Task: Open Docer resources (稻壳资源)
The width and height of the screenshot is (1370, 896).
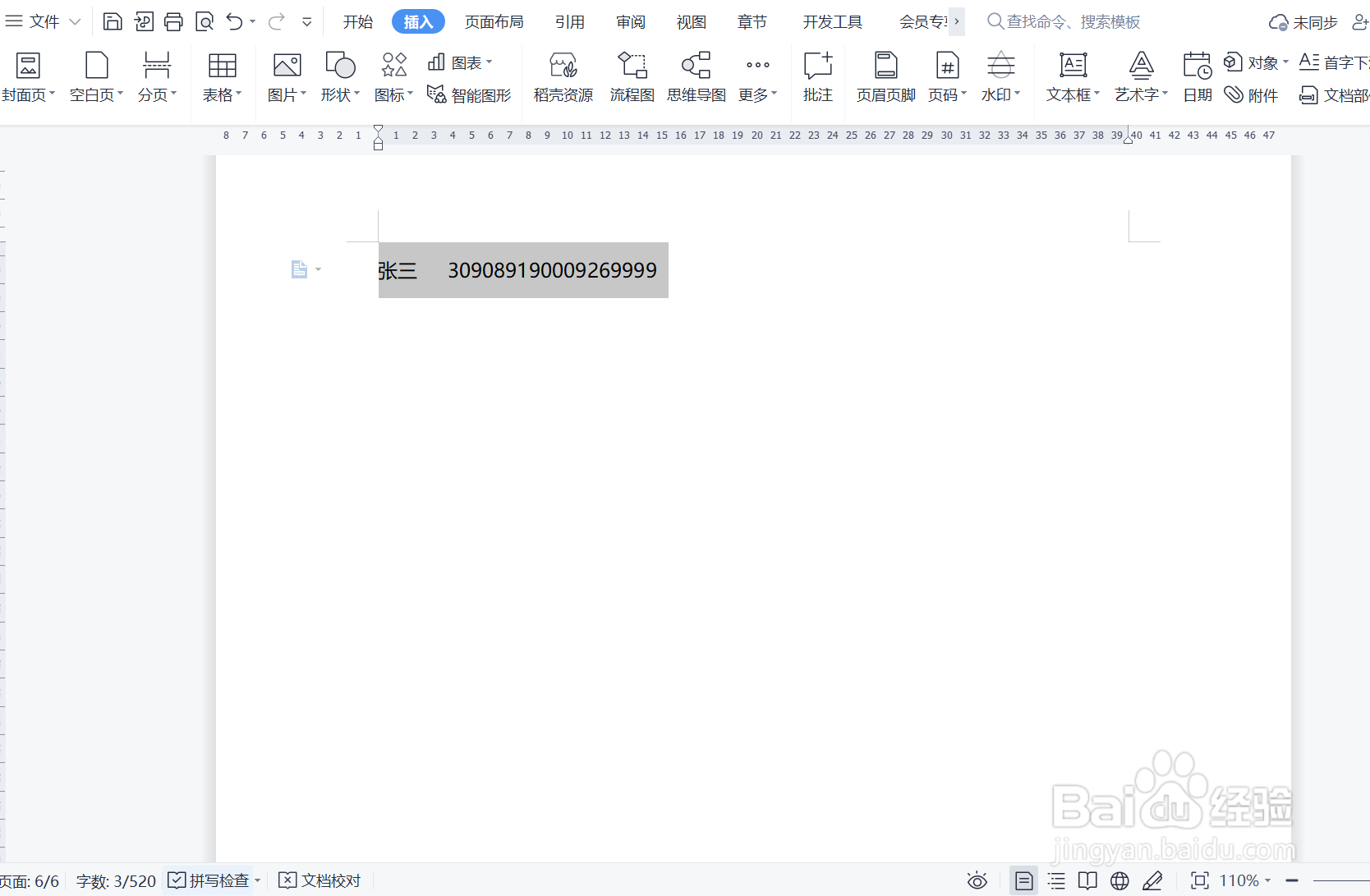Action: tap(563, 77)
